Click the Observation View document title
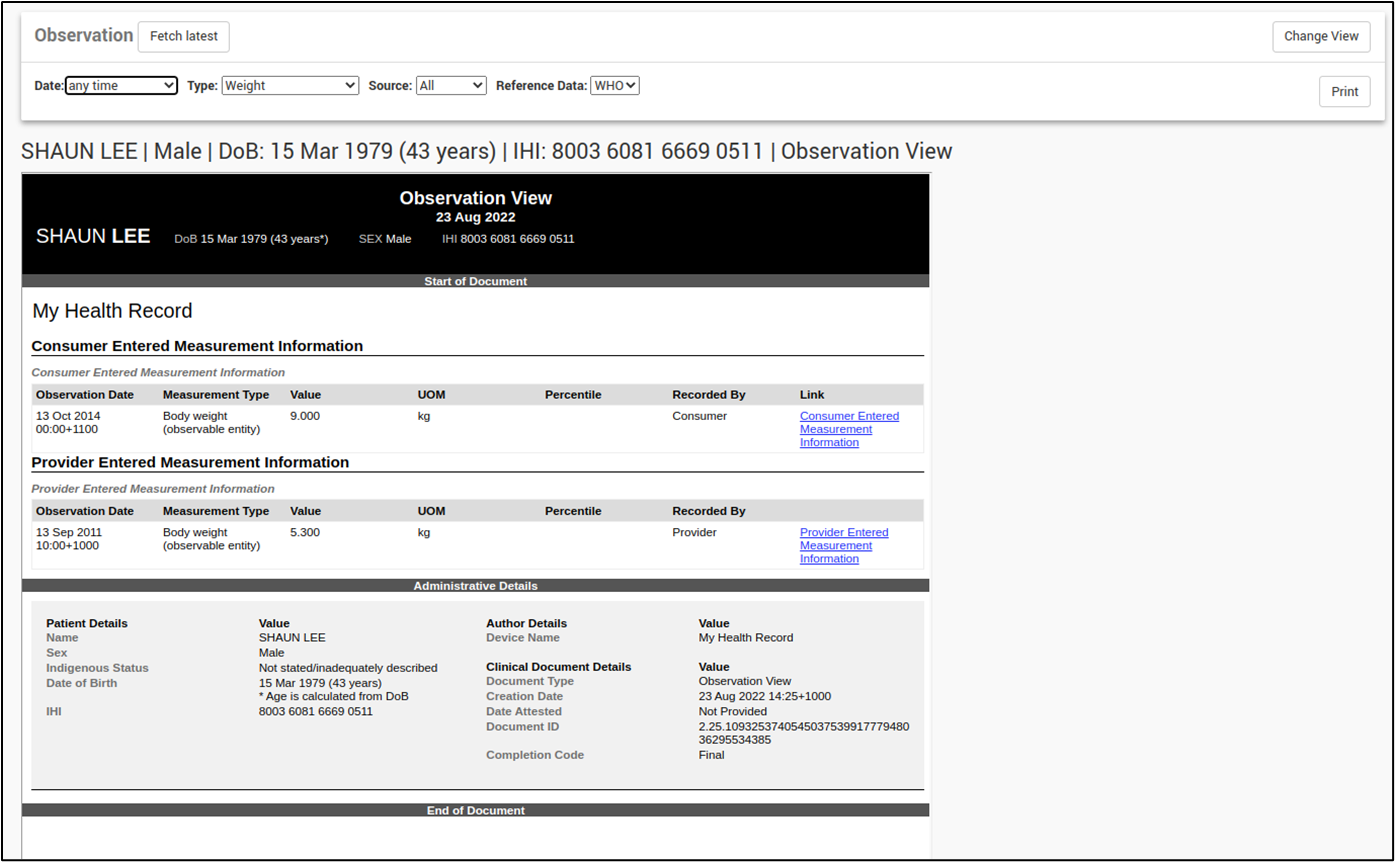1395x862 pixels. click(x=475, y=198)
